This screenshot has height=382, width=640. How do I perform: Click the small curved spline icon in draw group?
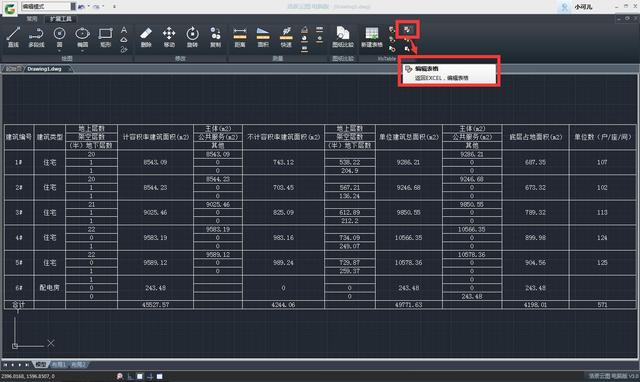click(x=124, y=49)
